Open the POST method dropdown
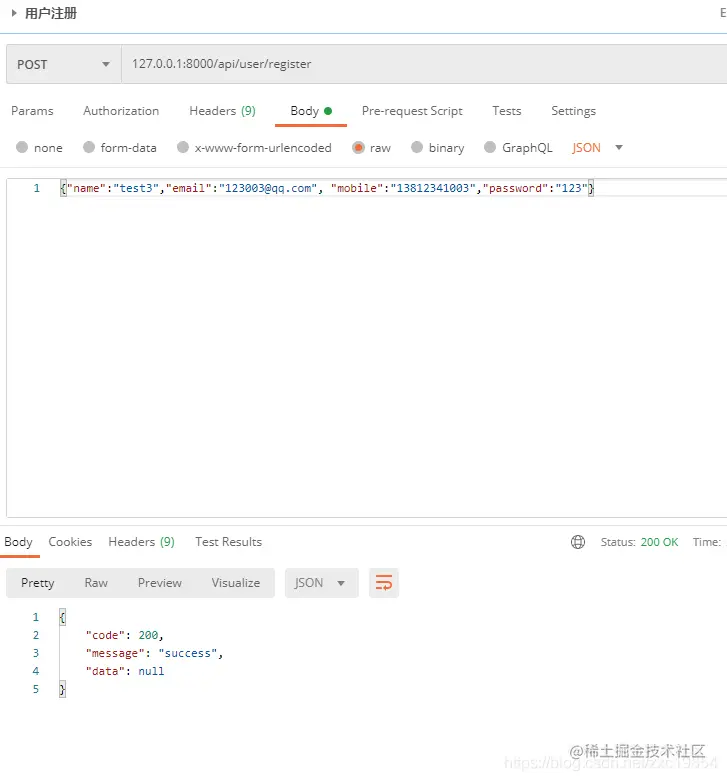 coord(64,64)
